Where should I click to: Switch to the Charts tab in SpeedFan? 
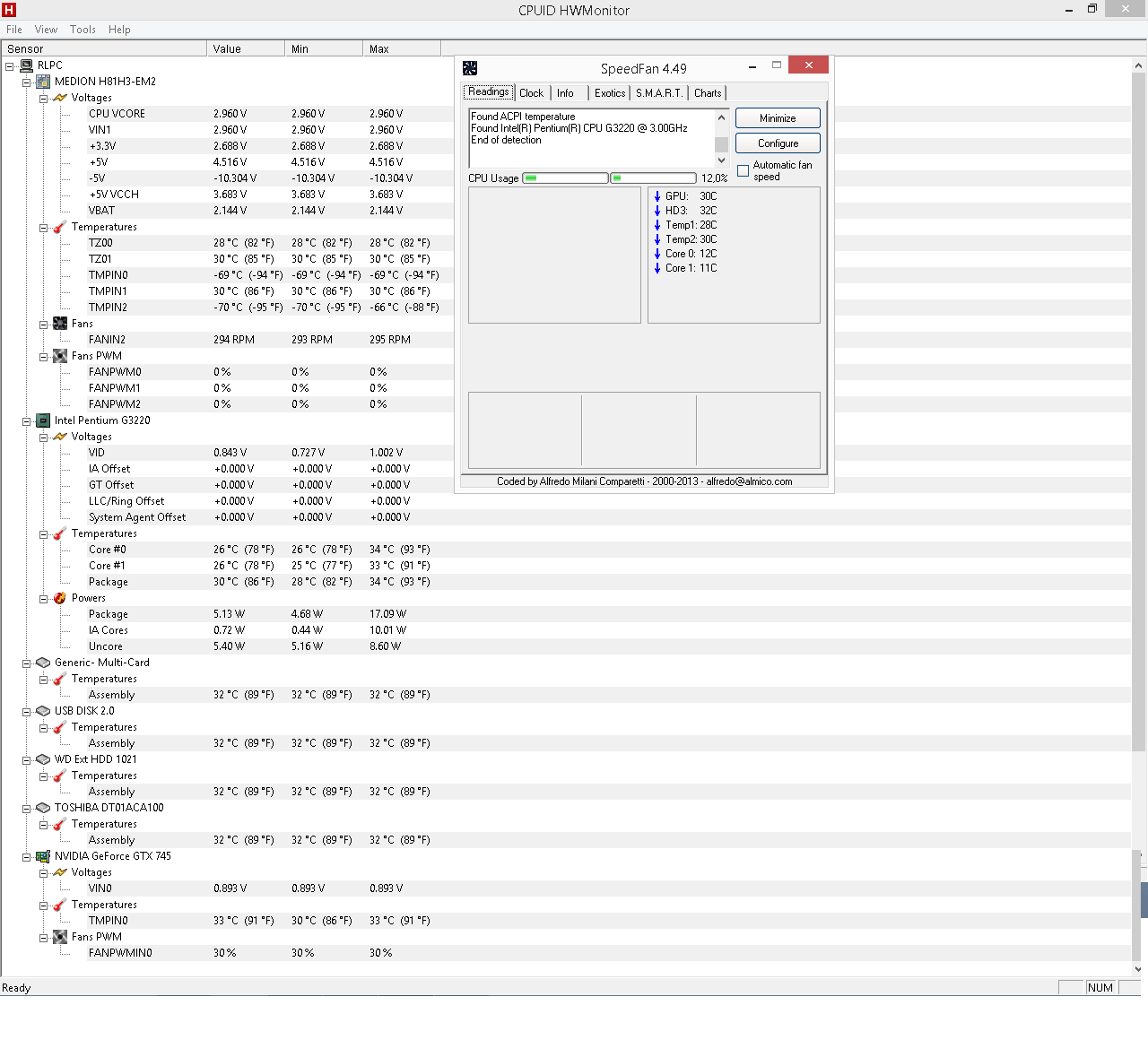click(708, 93)
